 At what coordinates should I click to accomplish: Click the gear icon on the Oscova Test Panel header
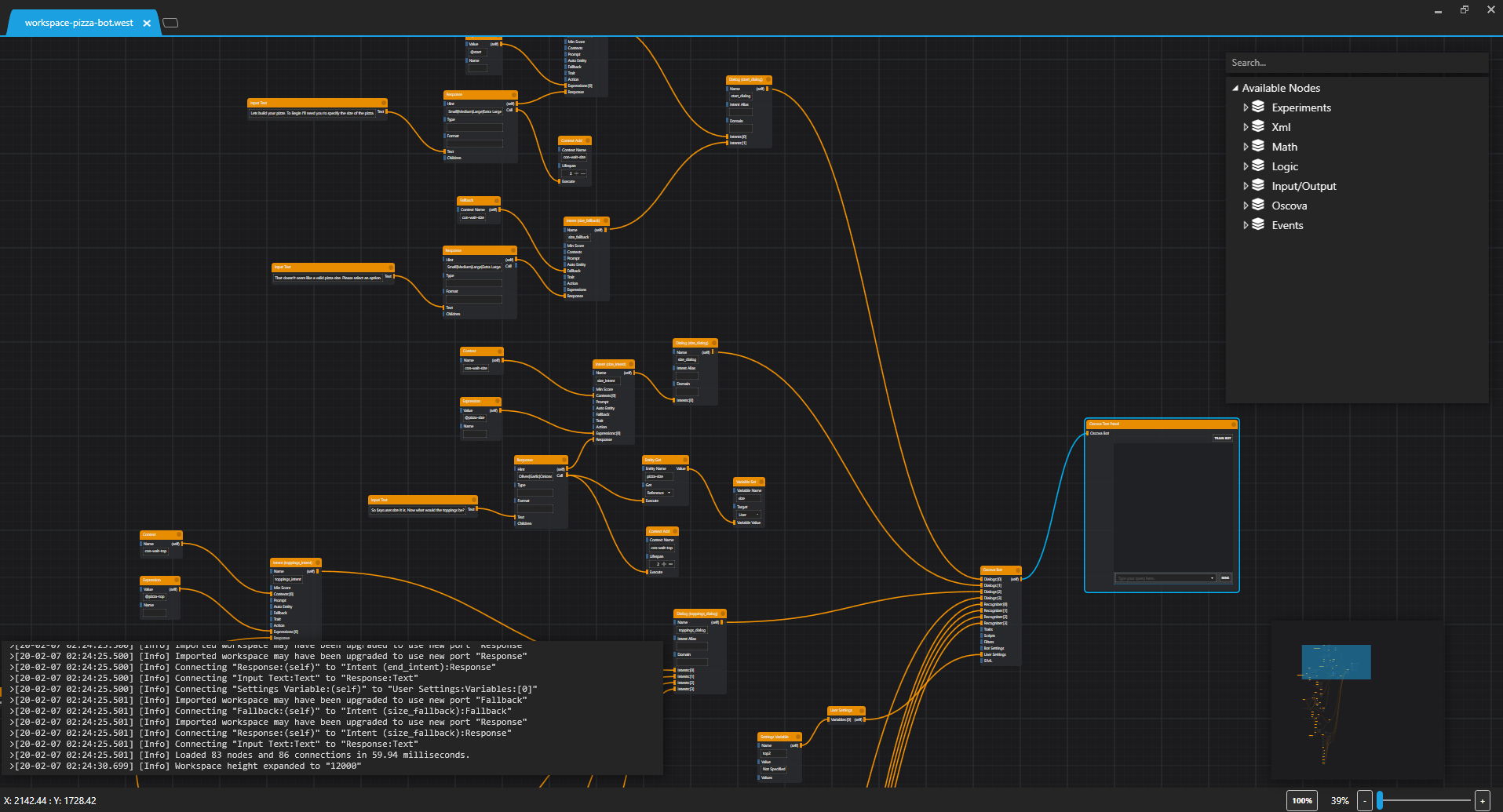click(1233, 424)
